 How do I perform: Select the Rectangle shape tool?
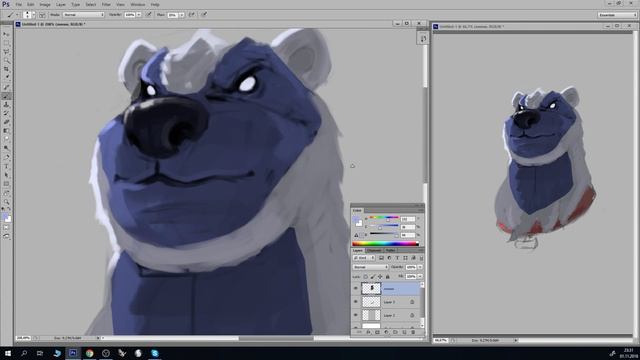tap(6, 184)
